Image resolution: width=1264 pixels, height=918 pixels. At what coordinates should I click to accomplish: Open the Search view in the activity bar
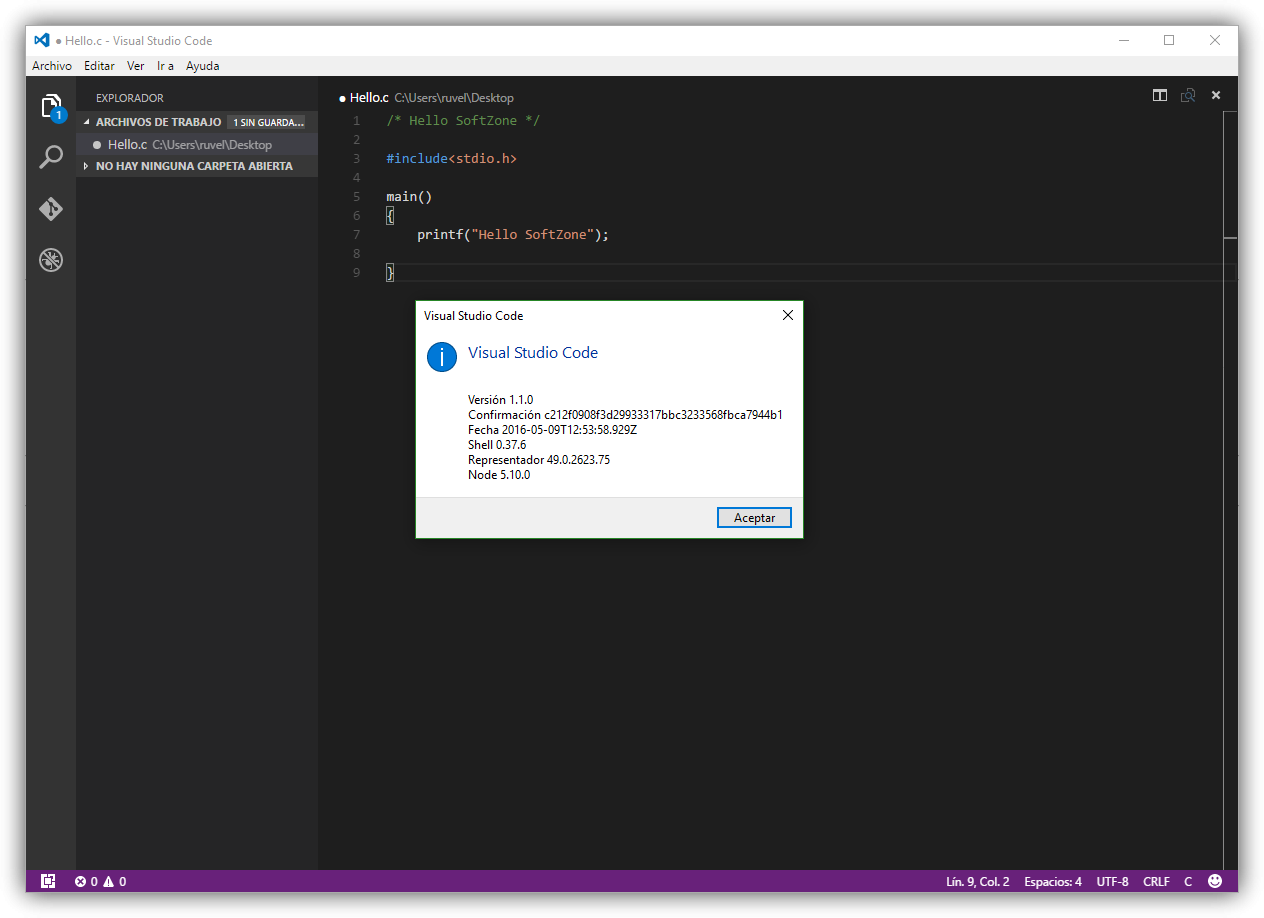click(51, 157)
